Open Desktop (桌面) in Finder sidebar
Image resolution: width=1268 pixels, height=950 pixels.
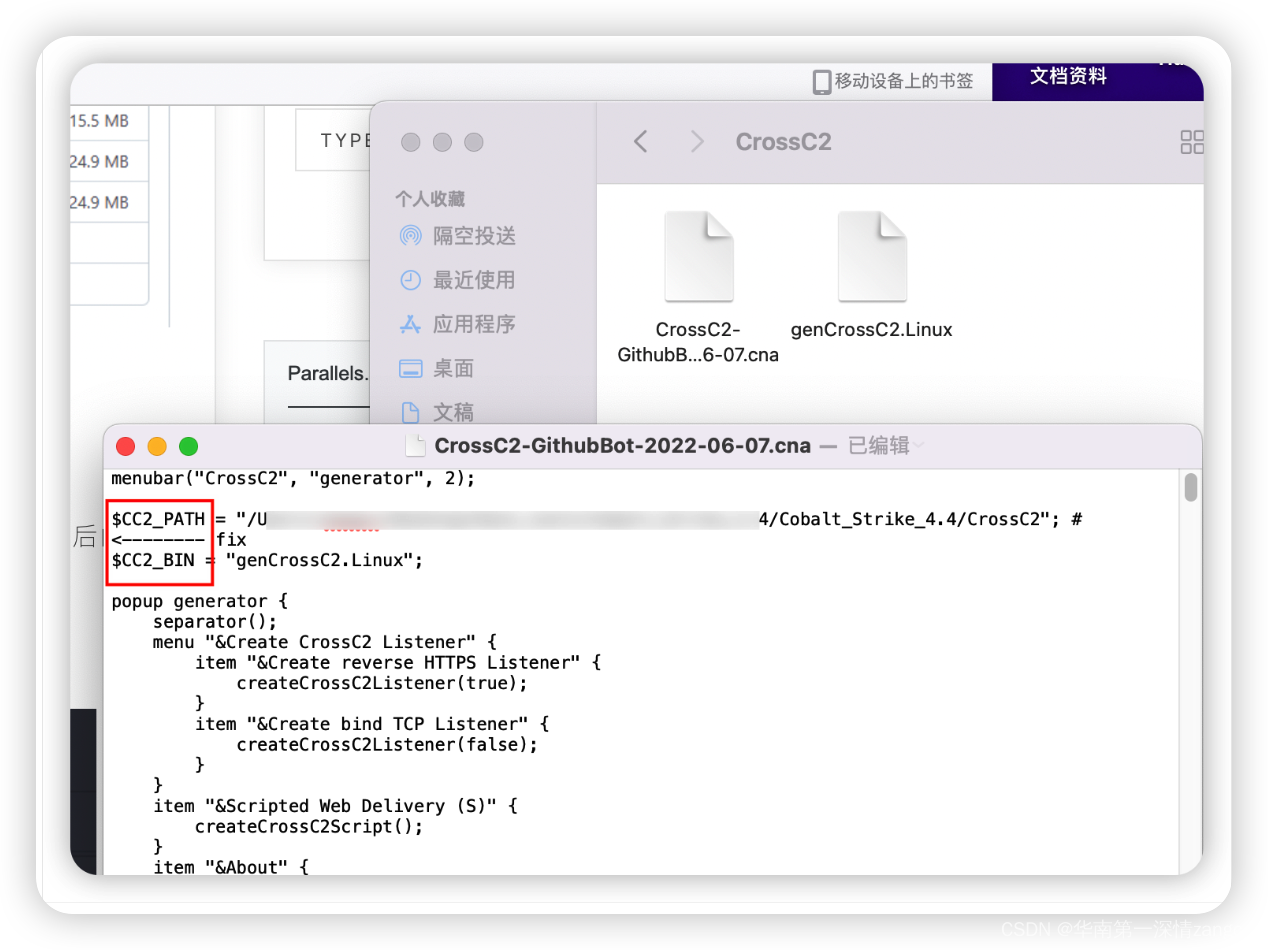(437, 368)
